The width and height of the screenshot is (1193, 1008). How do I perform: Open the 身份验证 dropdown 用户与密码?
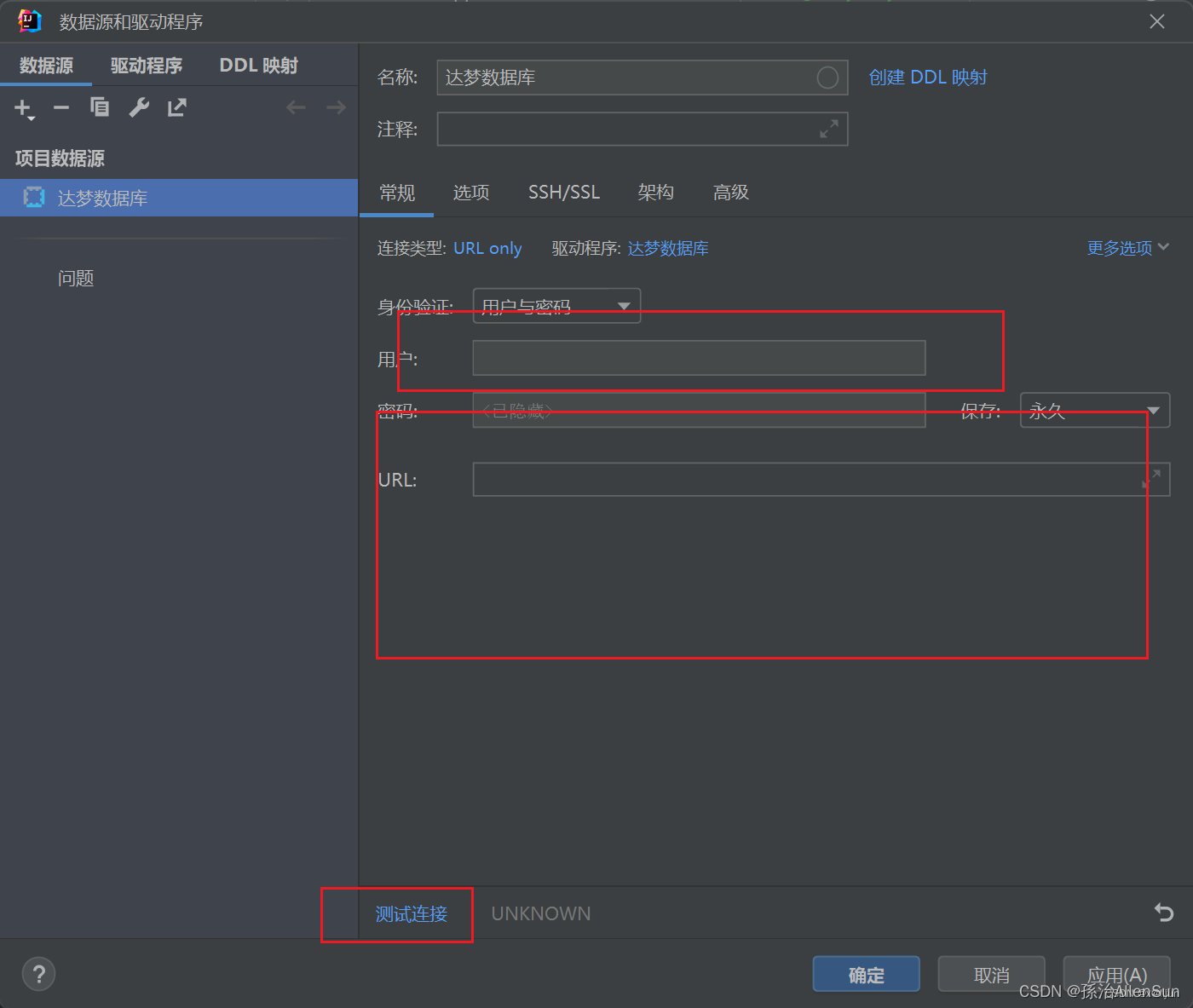tap(556, 306)
